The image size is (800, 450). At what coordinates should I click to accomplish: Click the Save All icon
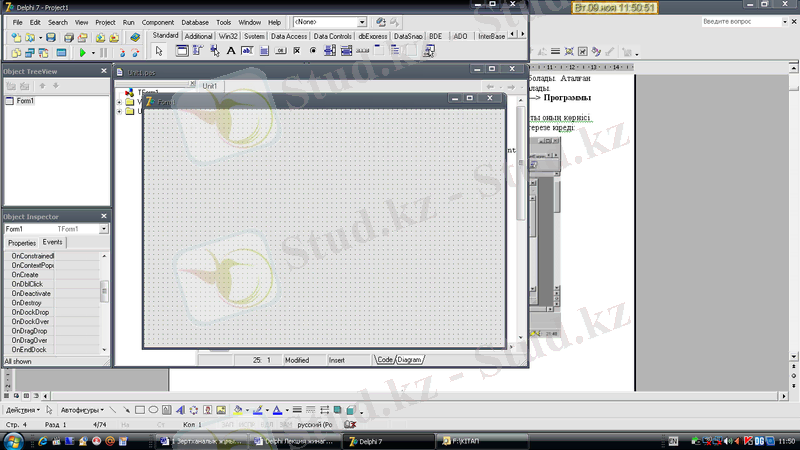(69, 38)
